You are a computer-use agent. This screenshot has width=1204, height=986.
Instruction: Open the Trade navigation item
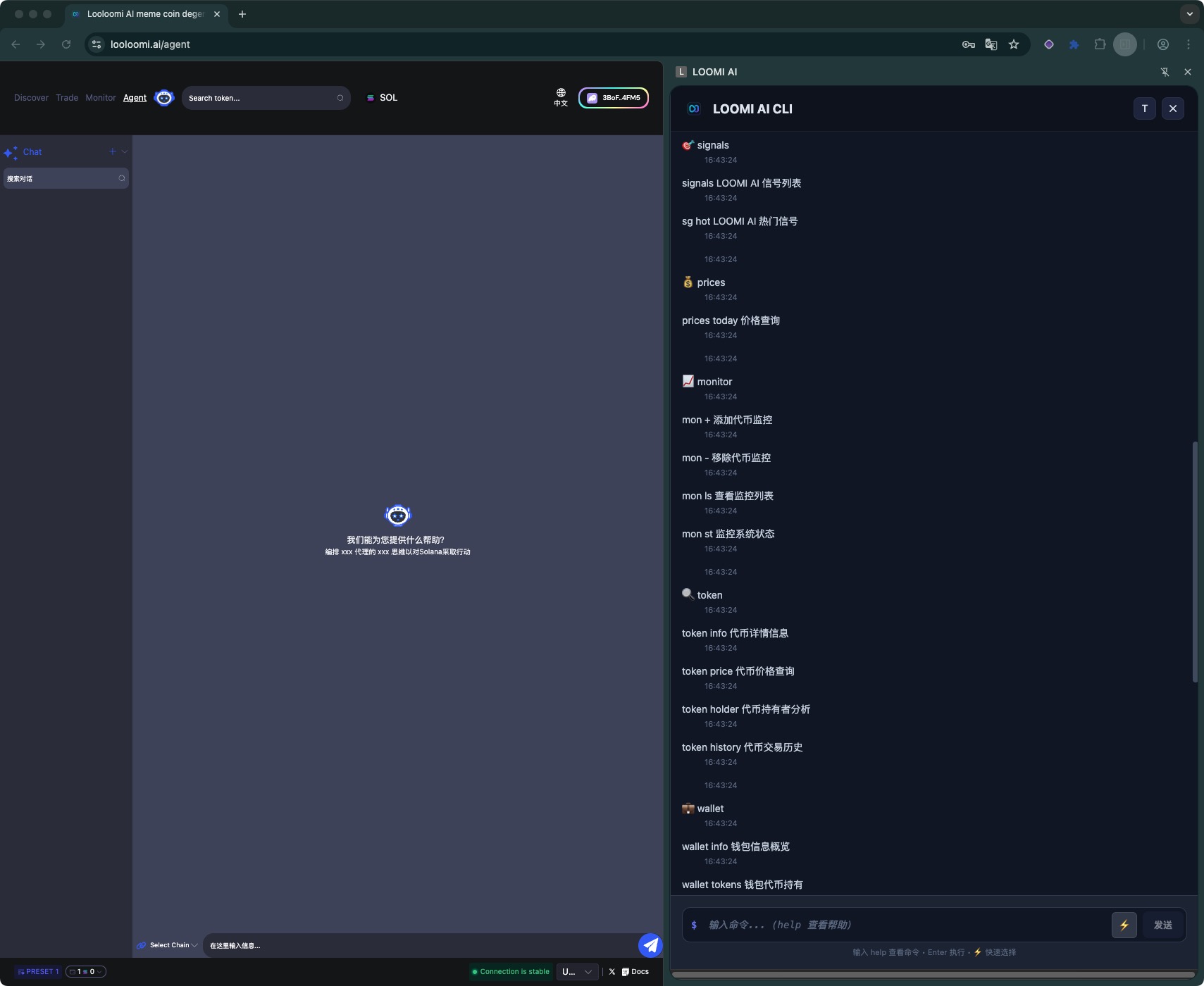coord(66,98)
